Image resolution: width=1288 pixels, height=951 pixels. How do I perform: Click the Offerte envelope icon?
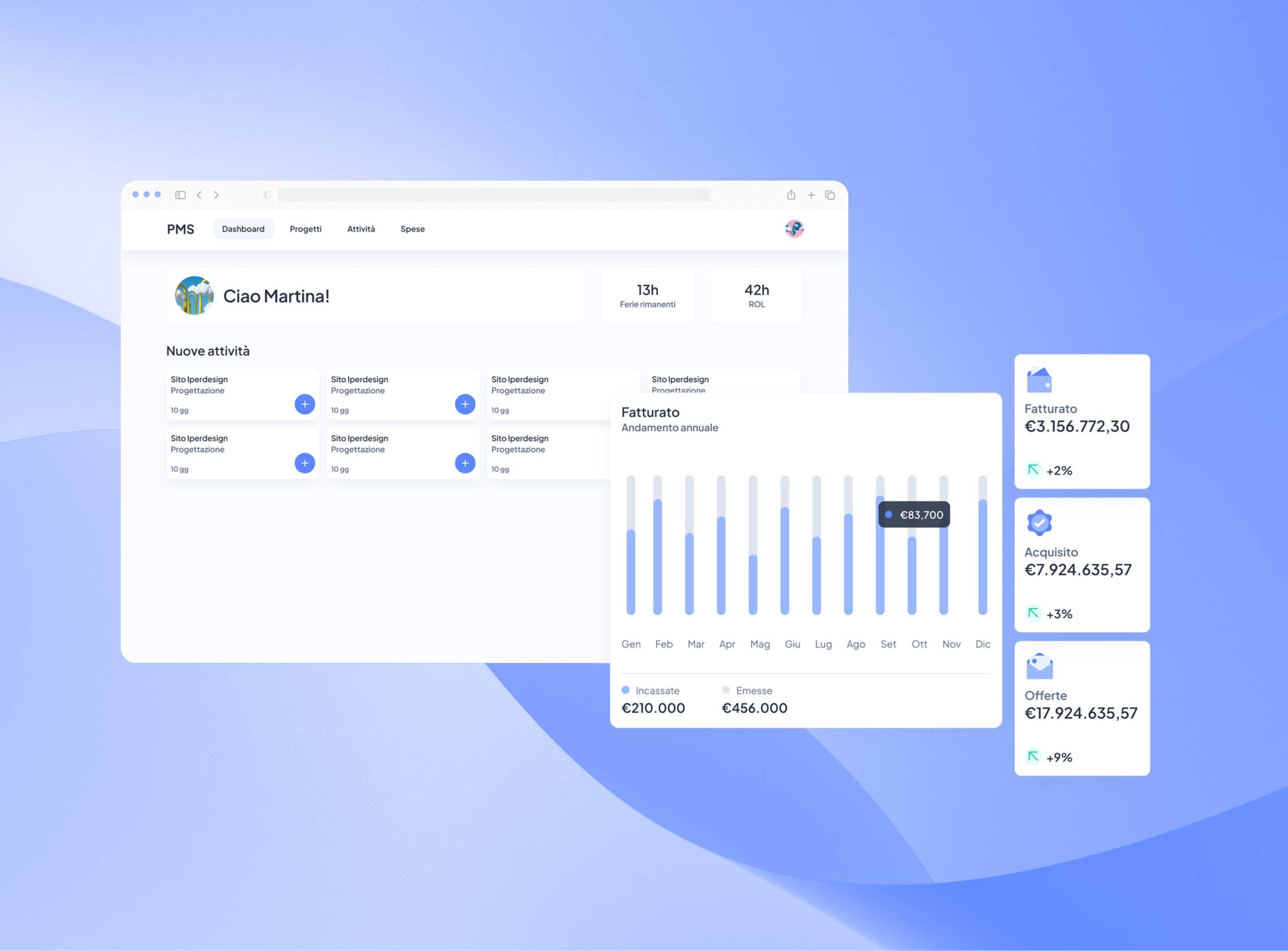coord(1039,666)
